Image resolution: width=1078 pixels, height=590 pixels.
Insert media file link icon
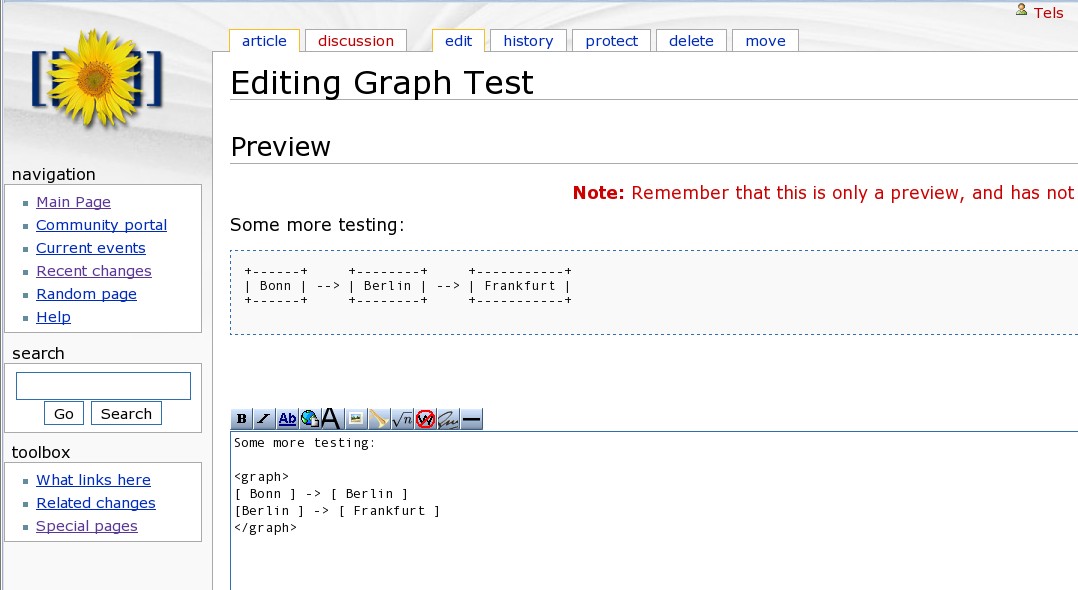click(378, 419)
